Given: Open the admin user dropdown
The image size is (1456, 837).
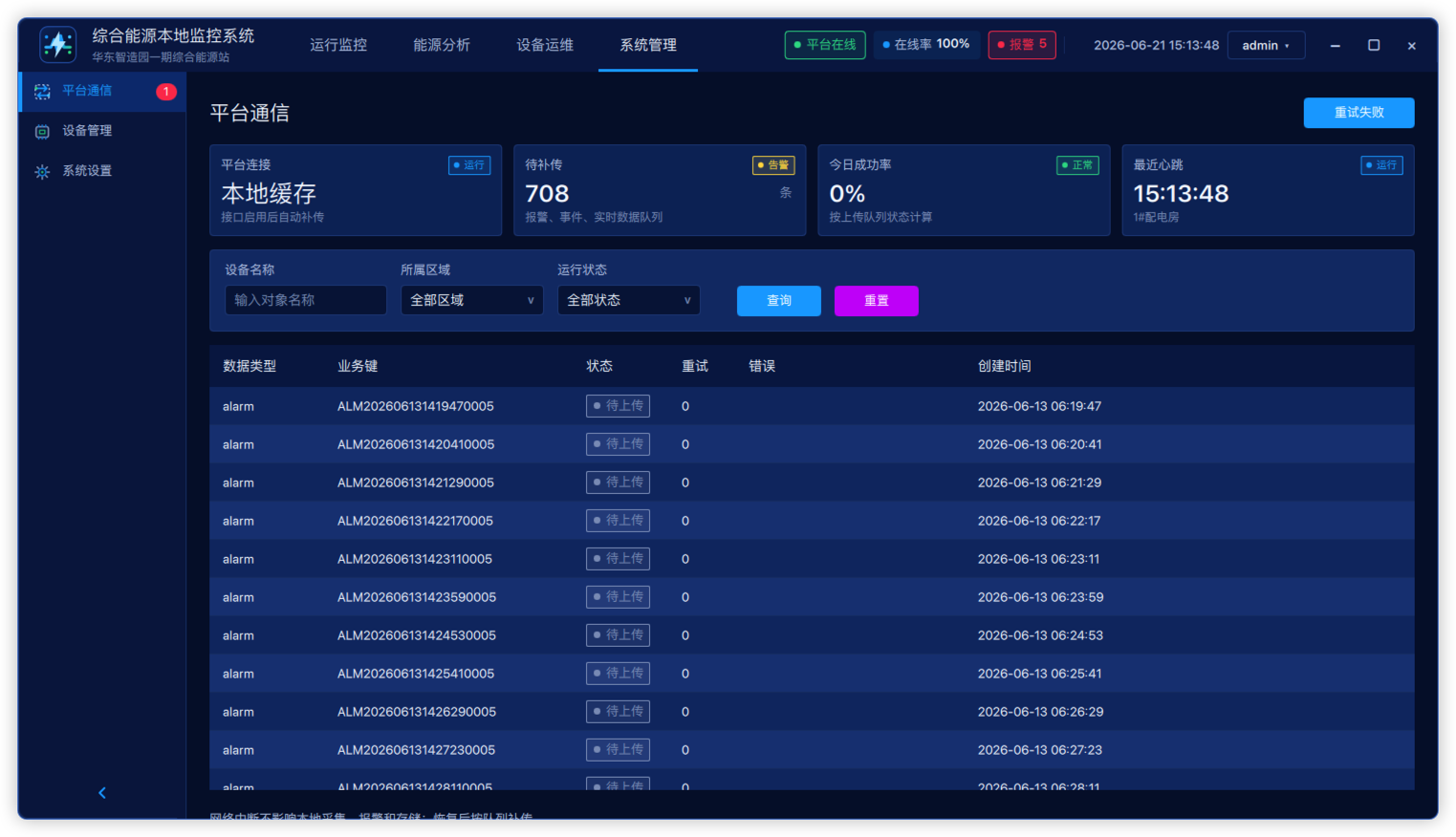Looking at the screenshot, I should tap(1267, 46).
